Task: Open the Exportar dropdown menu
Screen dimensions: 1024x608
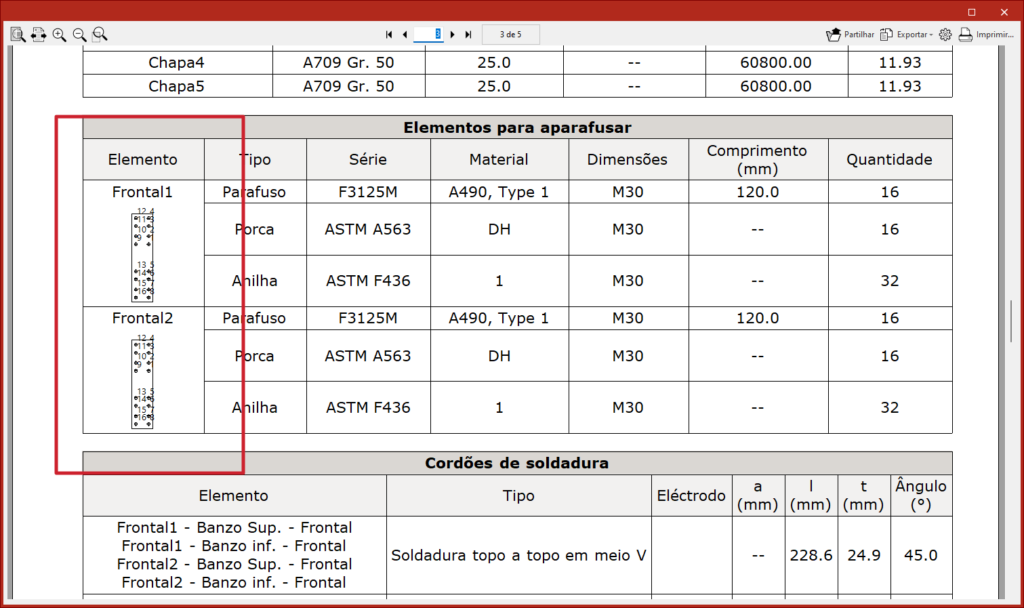Action: pos(906,35)
